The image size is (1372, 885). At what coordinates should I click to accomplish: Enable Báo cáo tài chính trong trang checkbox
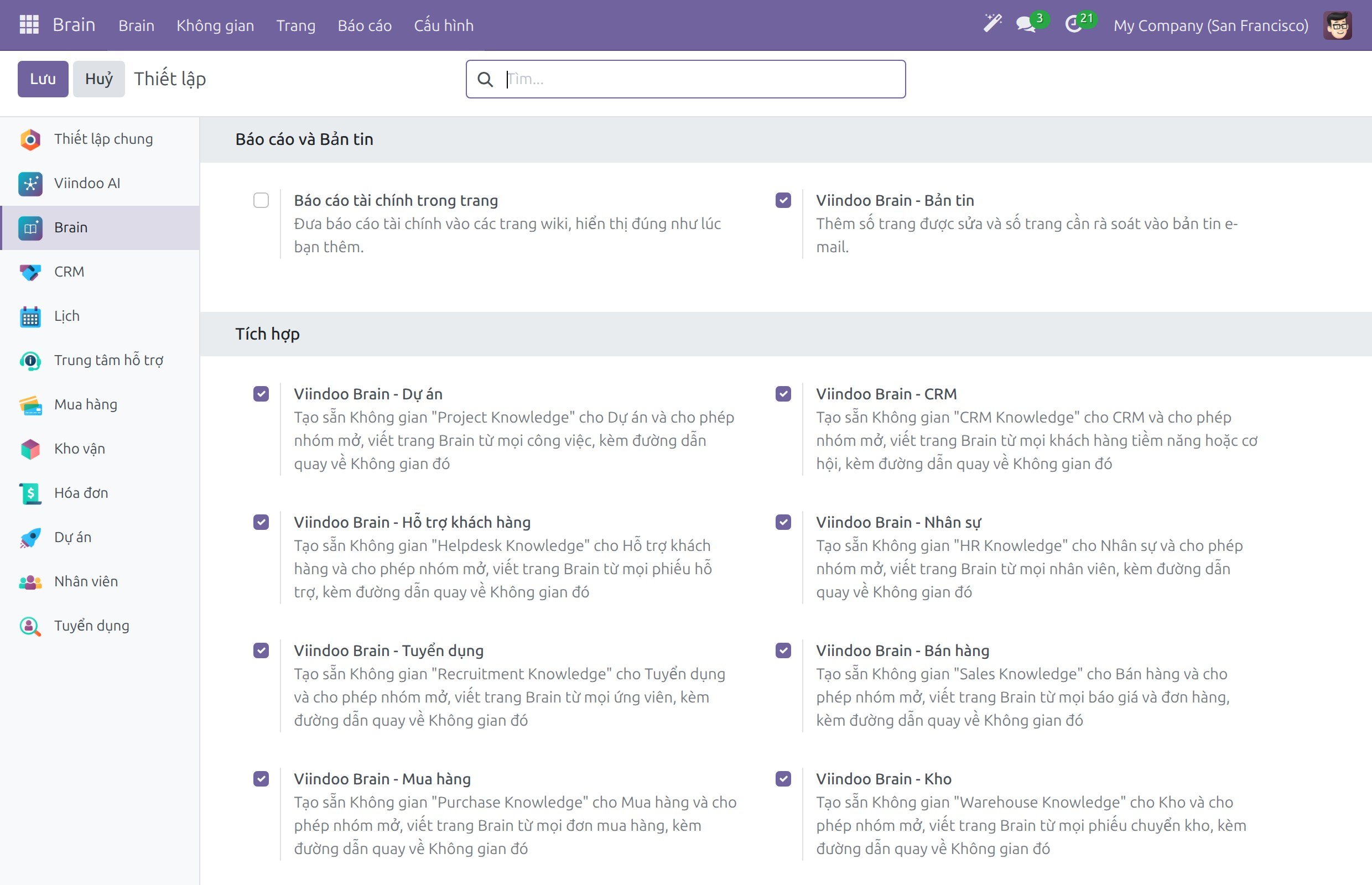click(x=261, y=200)
